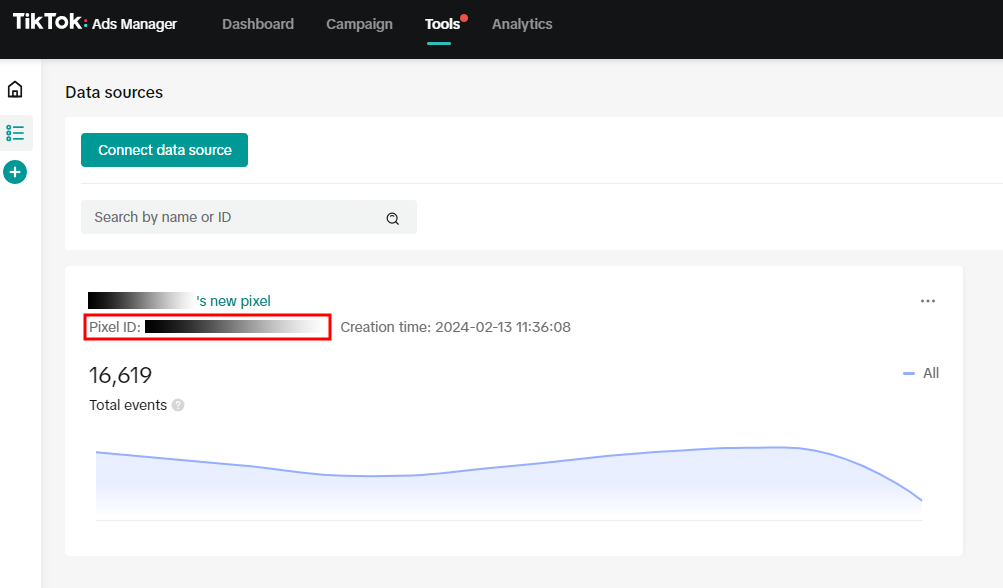Screen dimensions: 1003x588
Task: Click the Pixel ID value
Action: click(236, 327)
